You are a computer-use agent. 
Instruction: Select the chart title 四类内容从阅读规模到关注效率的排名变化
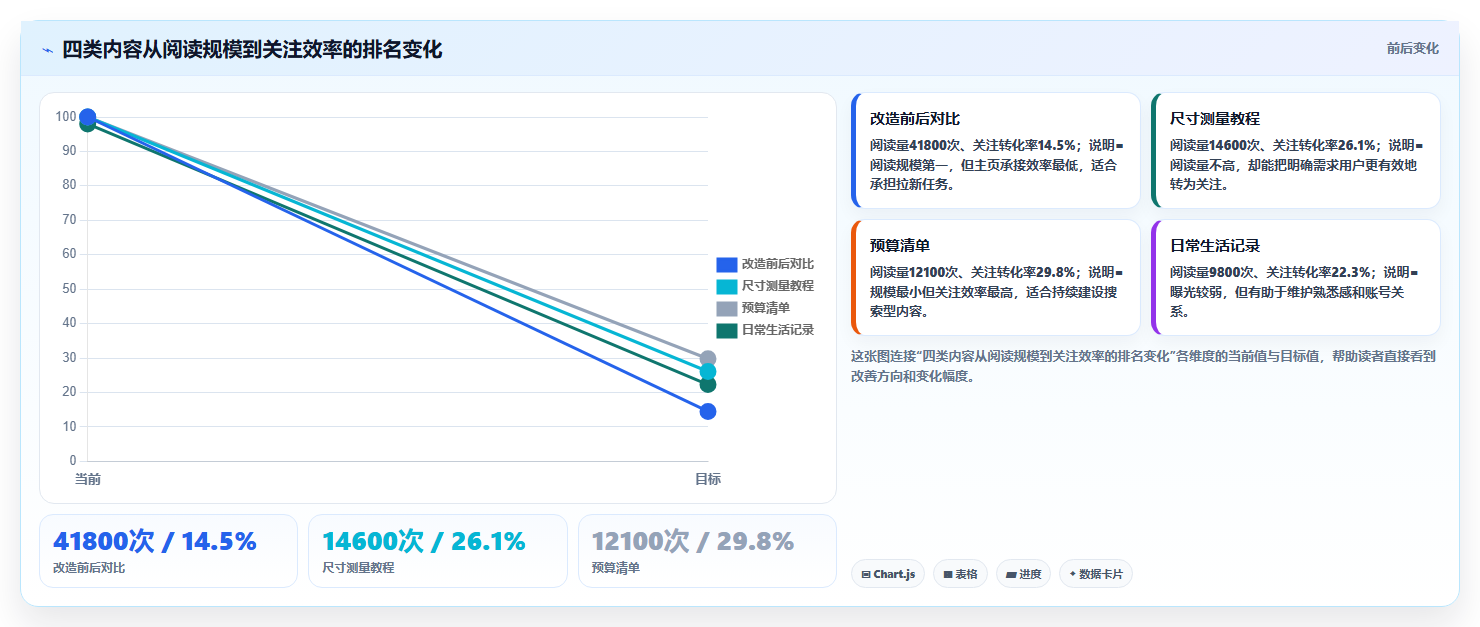(252, 50)
